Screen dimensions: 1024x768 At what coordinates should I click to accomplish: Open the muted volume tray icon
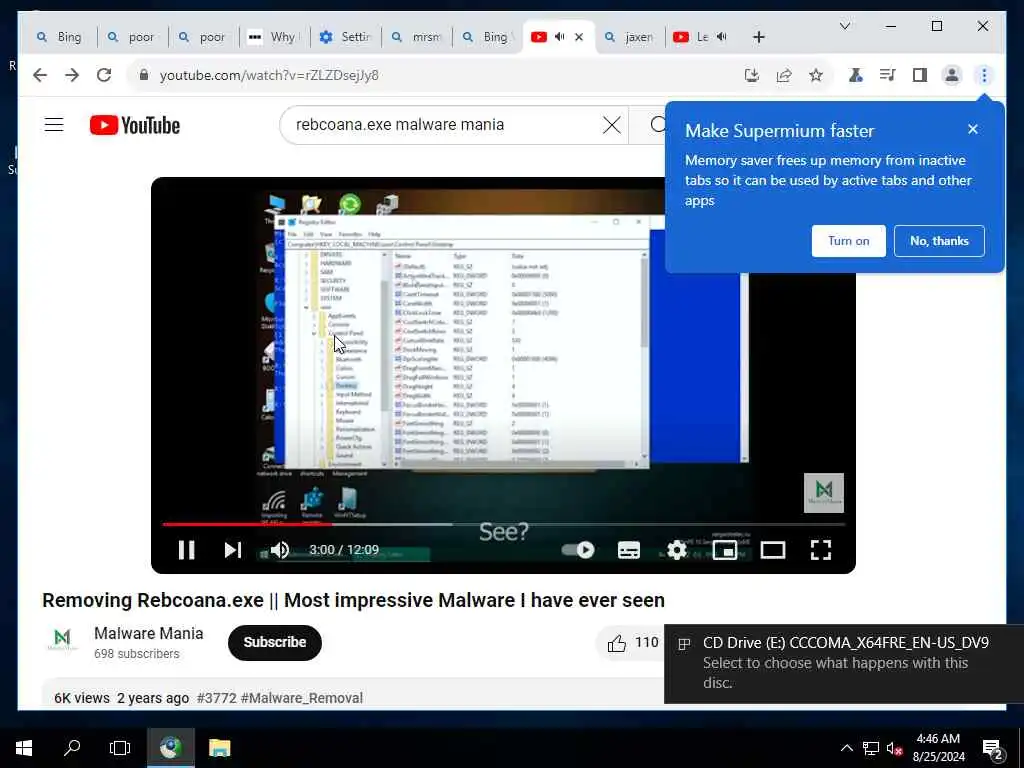894,749
